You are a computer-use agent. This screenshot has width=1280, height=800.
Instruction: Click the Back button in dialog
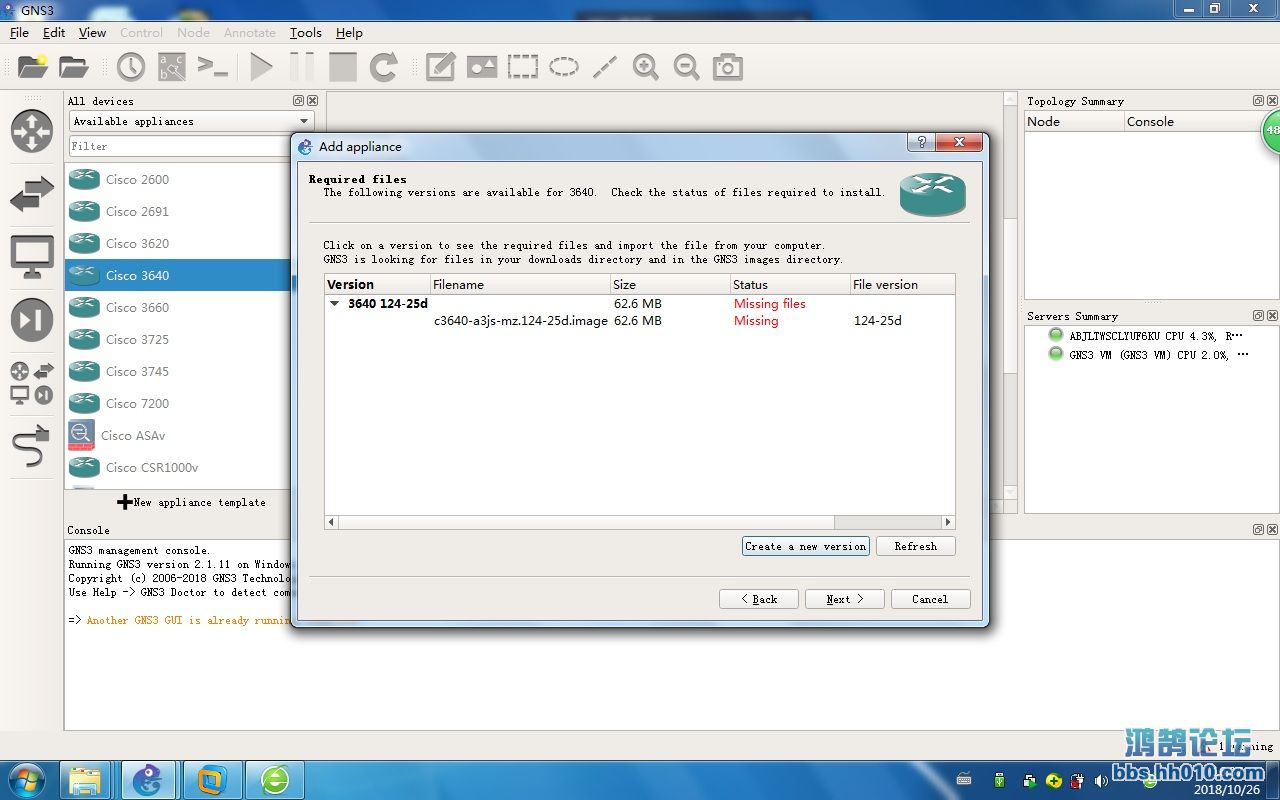point(758,599)
